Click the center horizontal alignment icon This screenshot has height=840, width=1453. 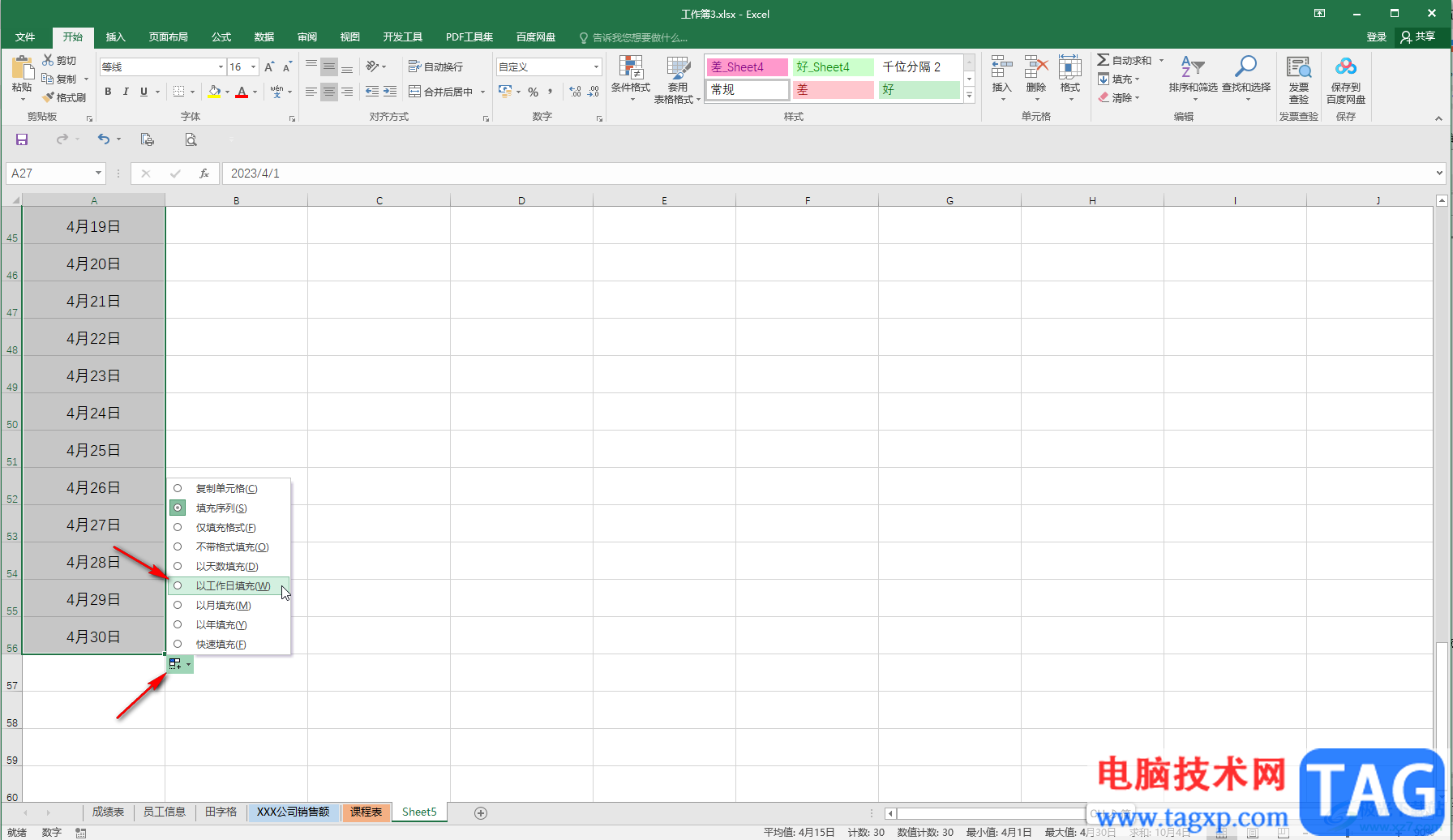coord(328,92)
